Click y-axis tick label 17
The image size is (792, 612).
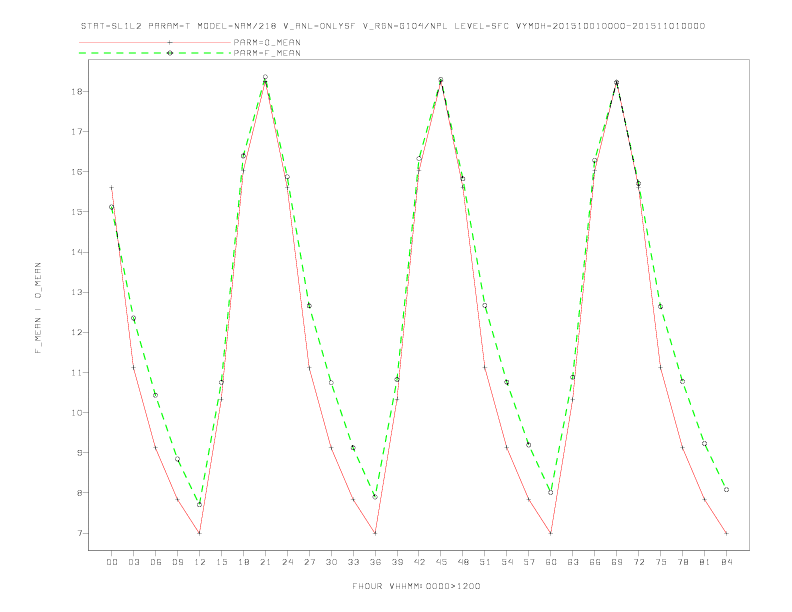[77, 132]
